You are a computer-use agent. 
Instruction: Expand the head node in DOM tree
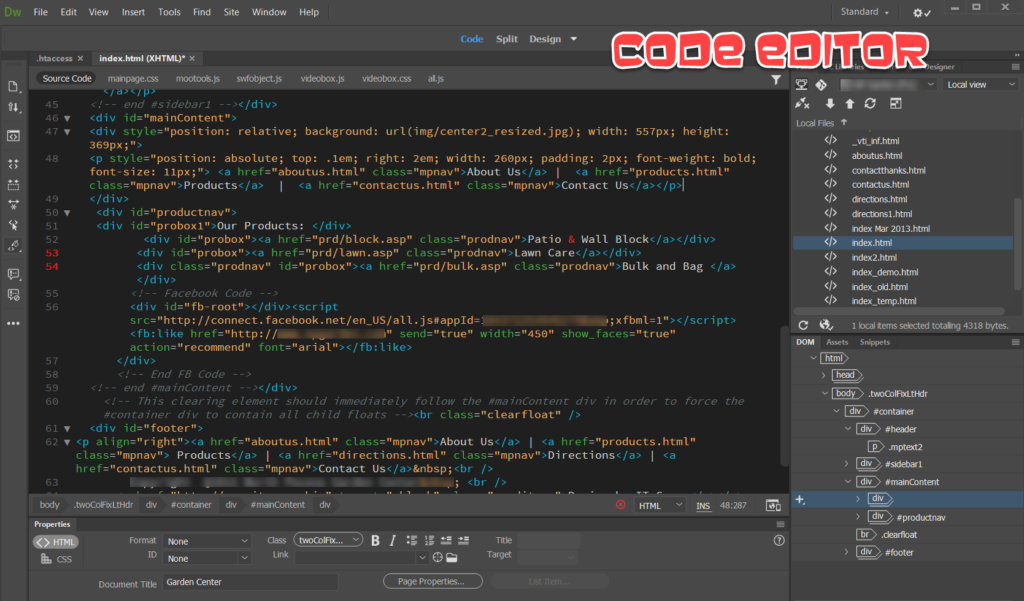pos(824,375)
